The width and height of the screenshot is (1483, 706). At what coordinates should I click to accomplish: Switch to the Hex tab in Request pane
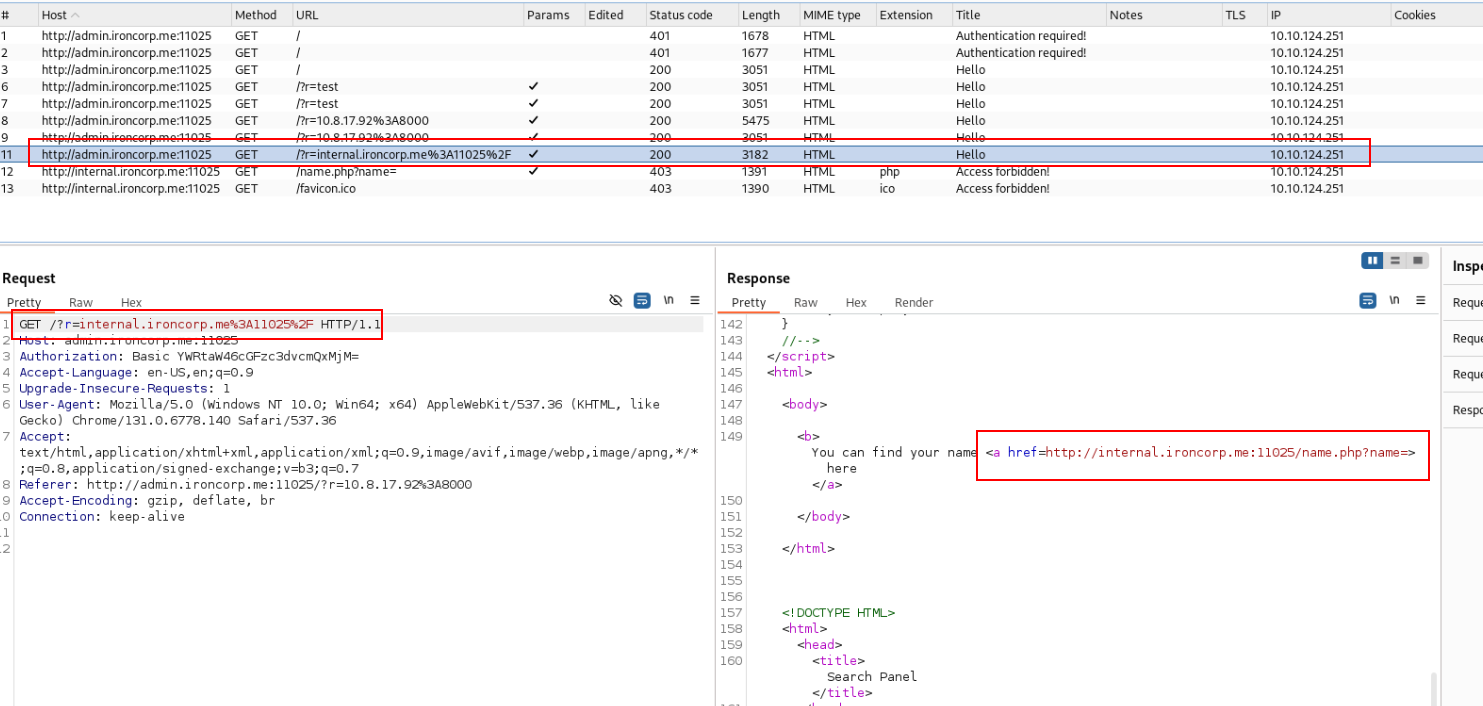click(x=131, y=302)
